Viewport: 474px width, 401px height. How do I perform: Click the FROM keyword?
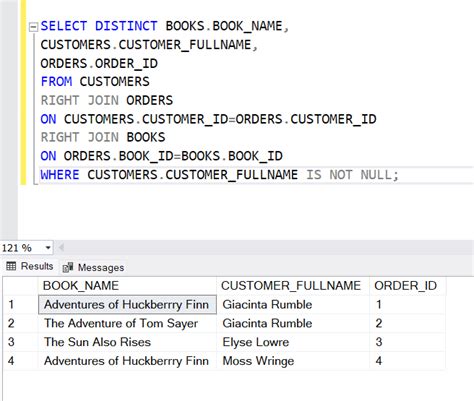coord(56,82)
